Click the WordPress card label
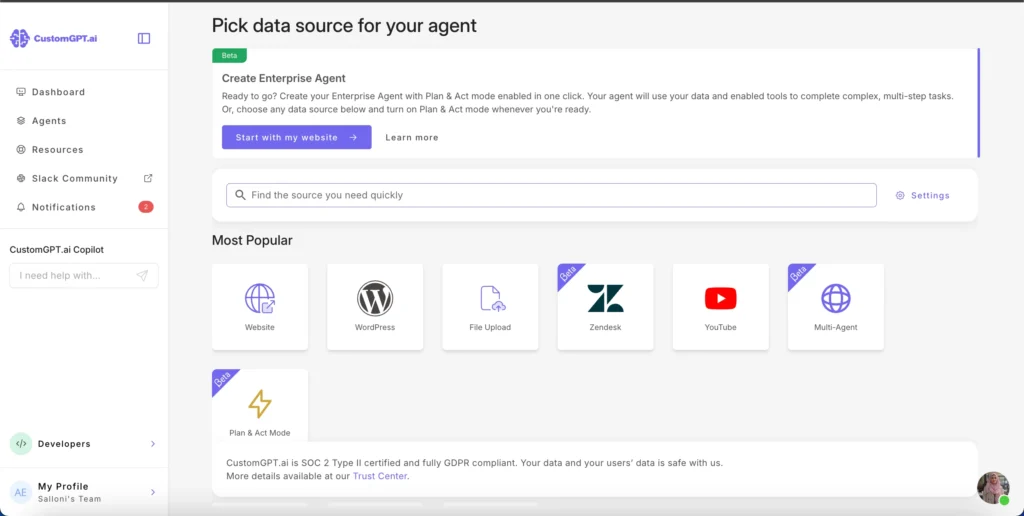 [x=375, y=327]
